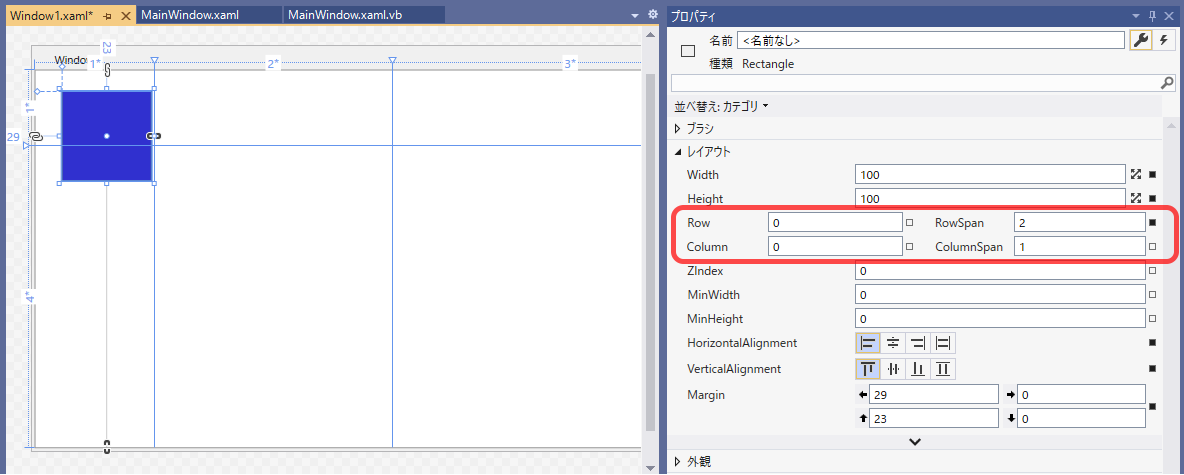Toggle the right margin chain-link anchor

(153, 136)
